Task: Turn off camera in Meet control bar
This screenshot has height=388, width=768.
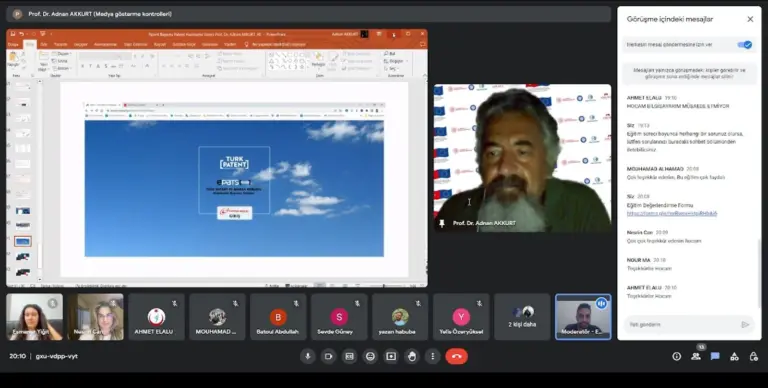Action: [x=328, y=356]
